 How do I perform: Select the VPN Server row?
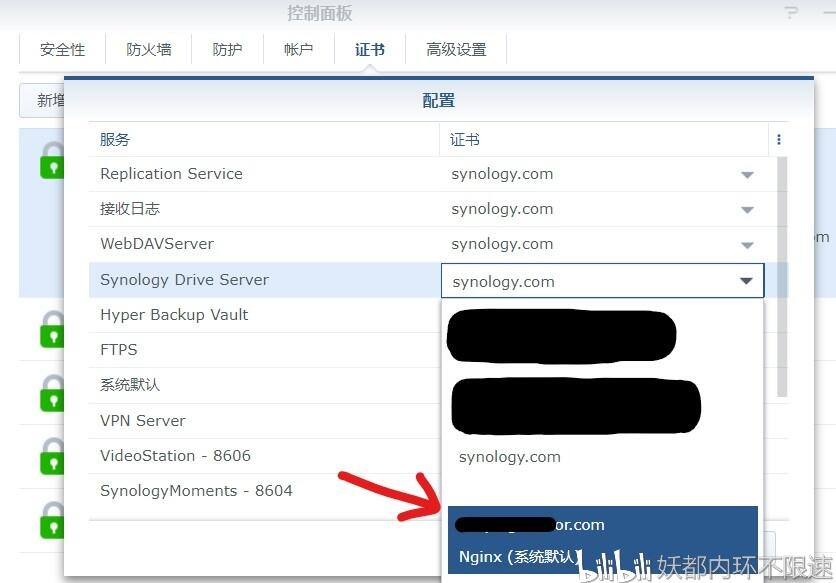point(265,421)
